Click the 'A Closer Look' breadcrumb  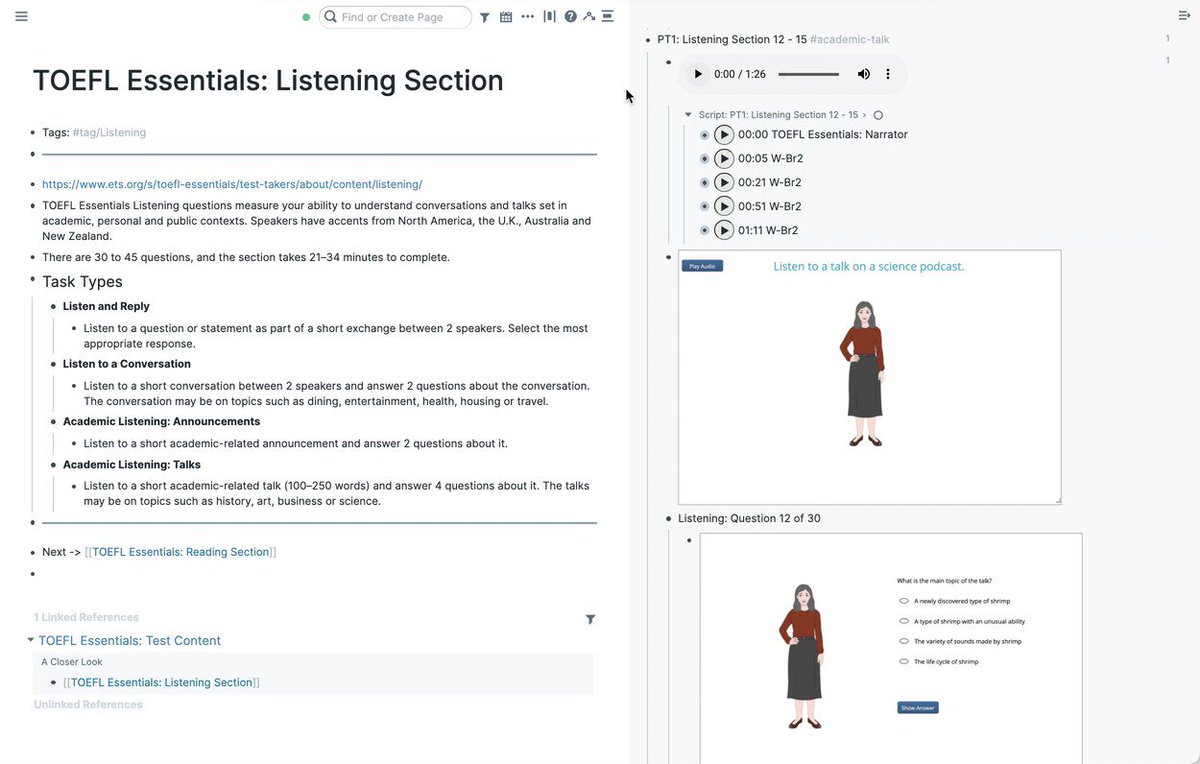72,662
